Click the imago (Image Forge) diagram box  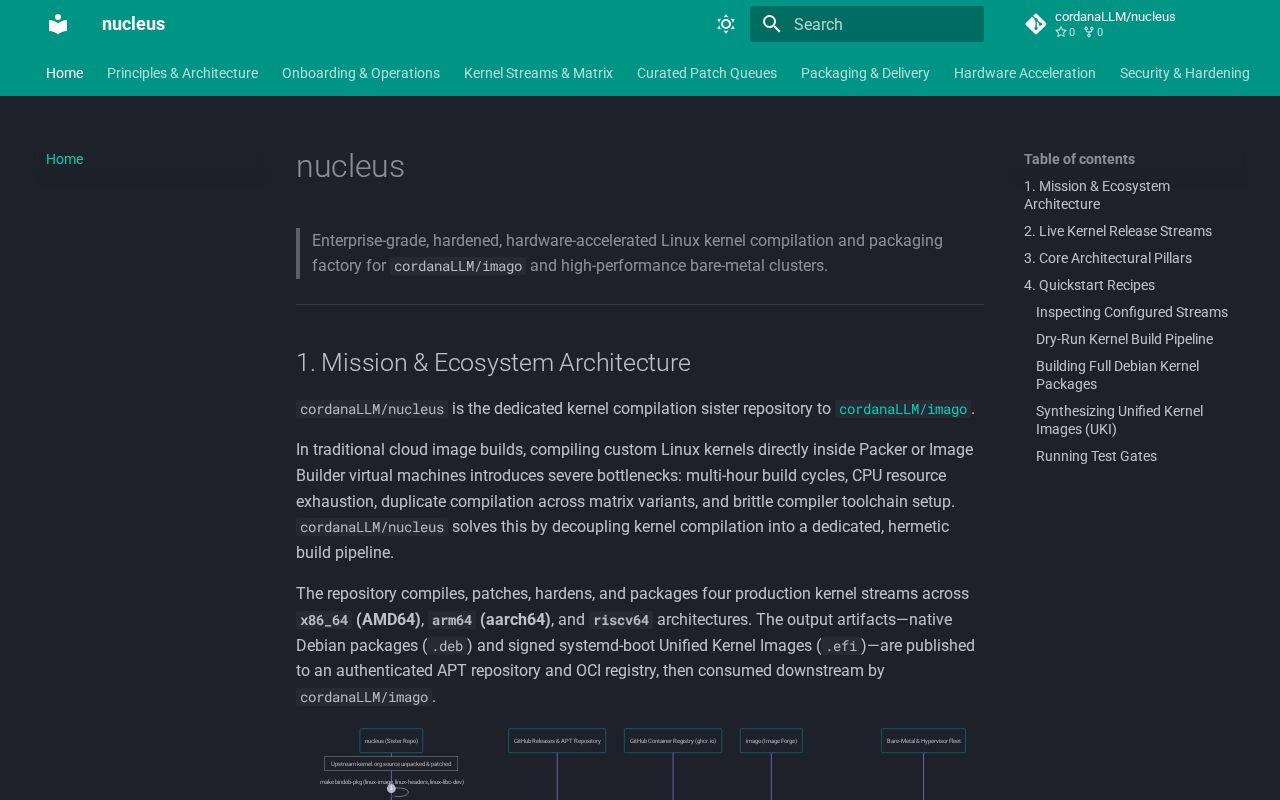coord(771,741)
